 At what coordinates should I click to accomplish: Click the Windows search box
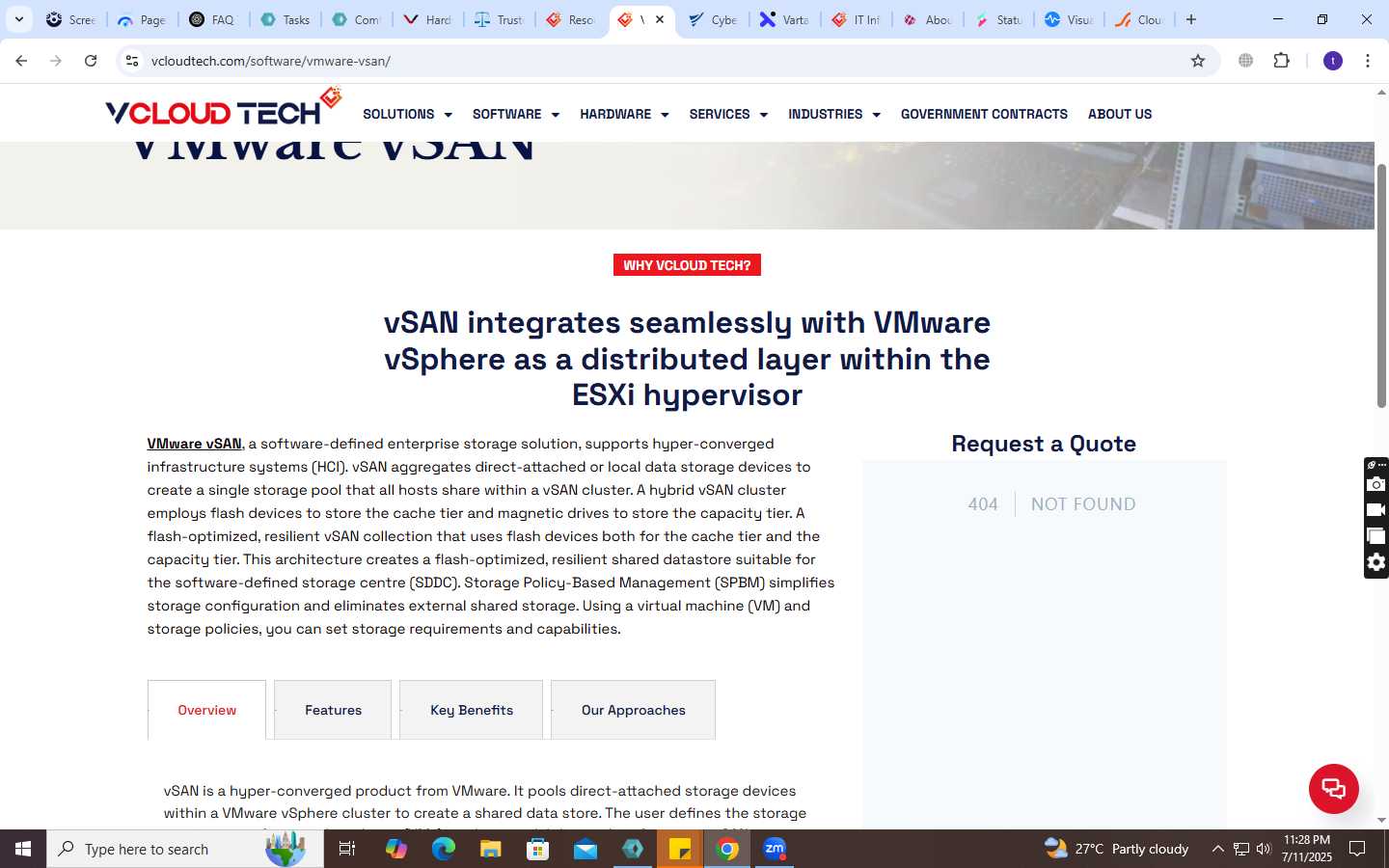[x=185, y=849]
